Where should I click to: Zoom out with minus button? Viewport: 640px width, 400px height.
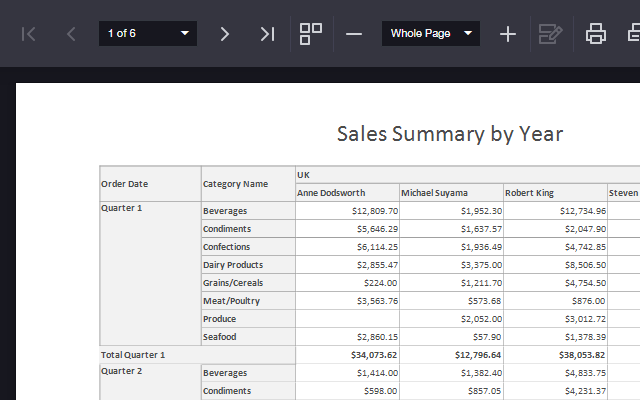coord(354,34)
